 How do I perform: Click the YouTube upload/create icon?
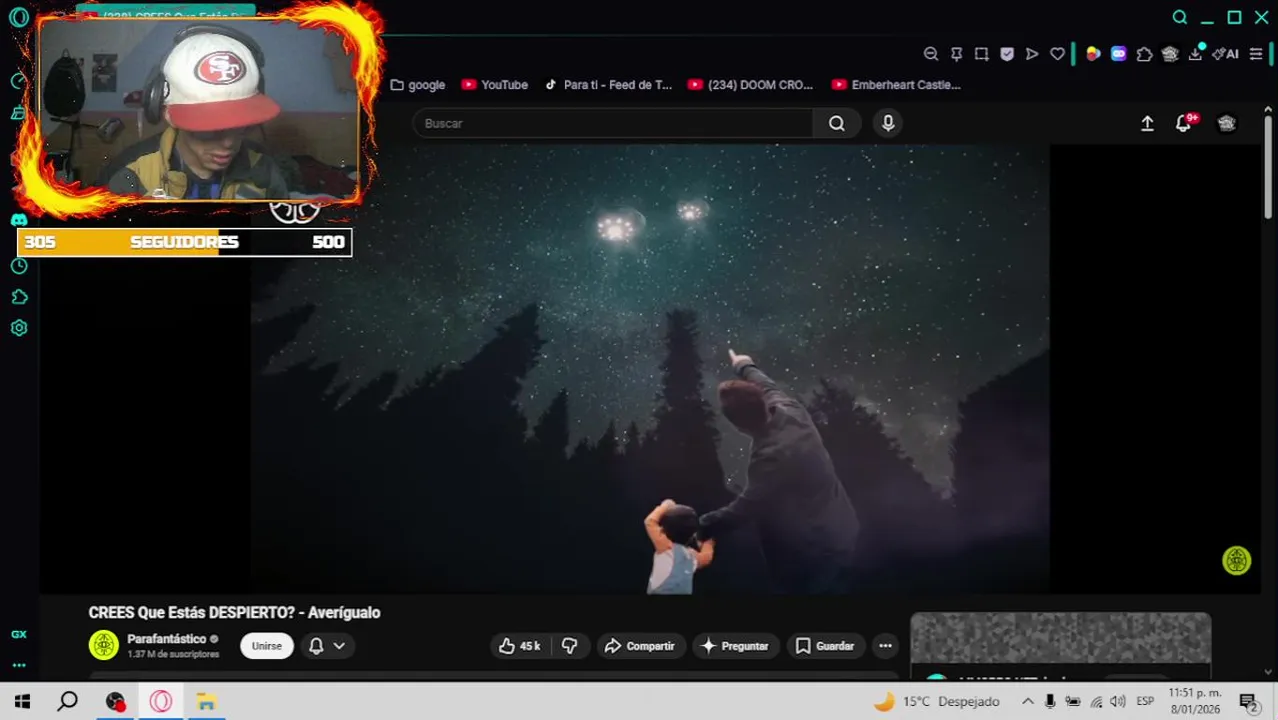point(1147,123)
